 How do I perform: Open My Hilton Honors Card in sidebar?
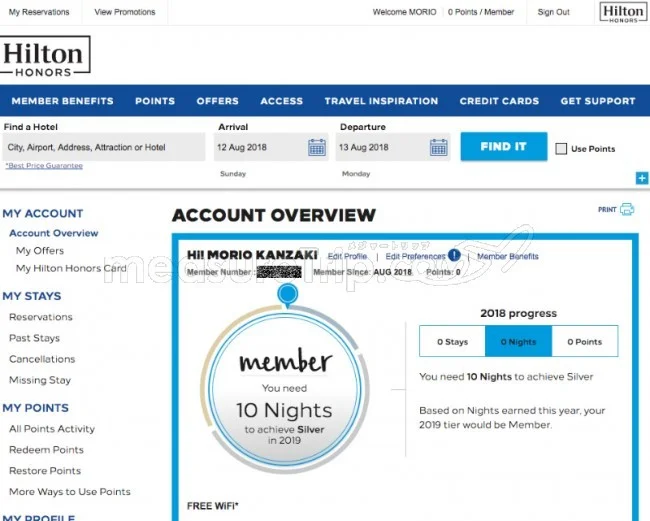tap(71, 268)
